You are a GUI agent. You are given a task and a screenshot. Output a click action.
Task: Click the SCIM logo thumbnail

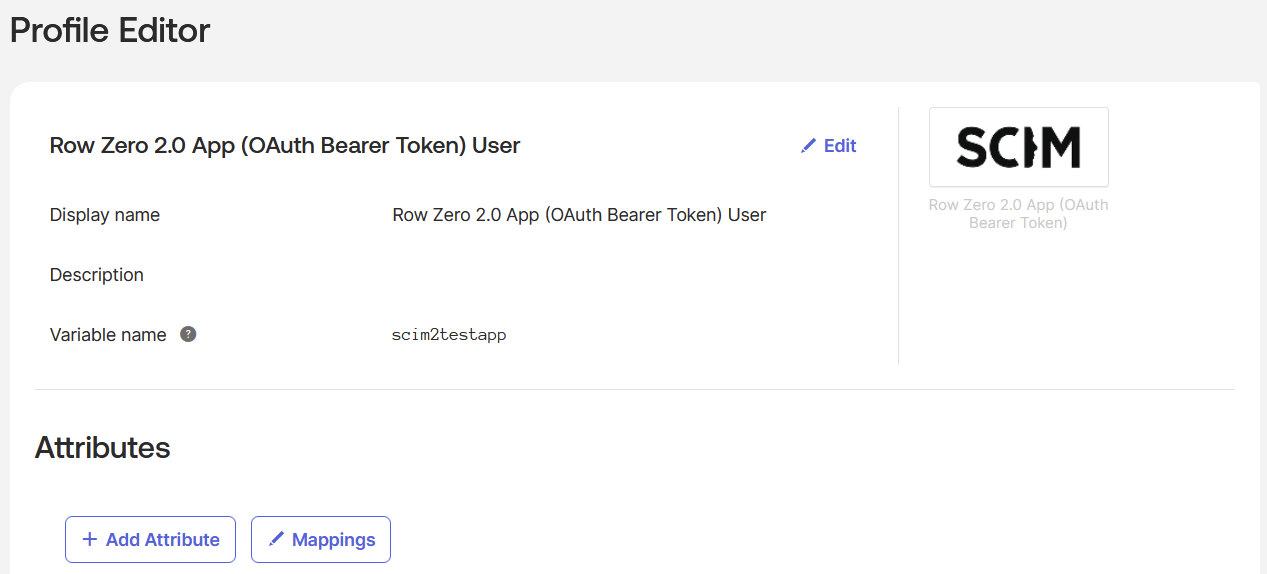pos(1018,147)
